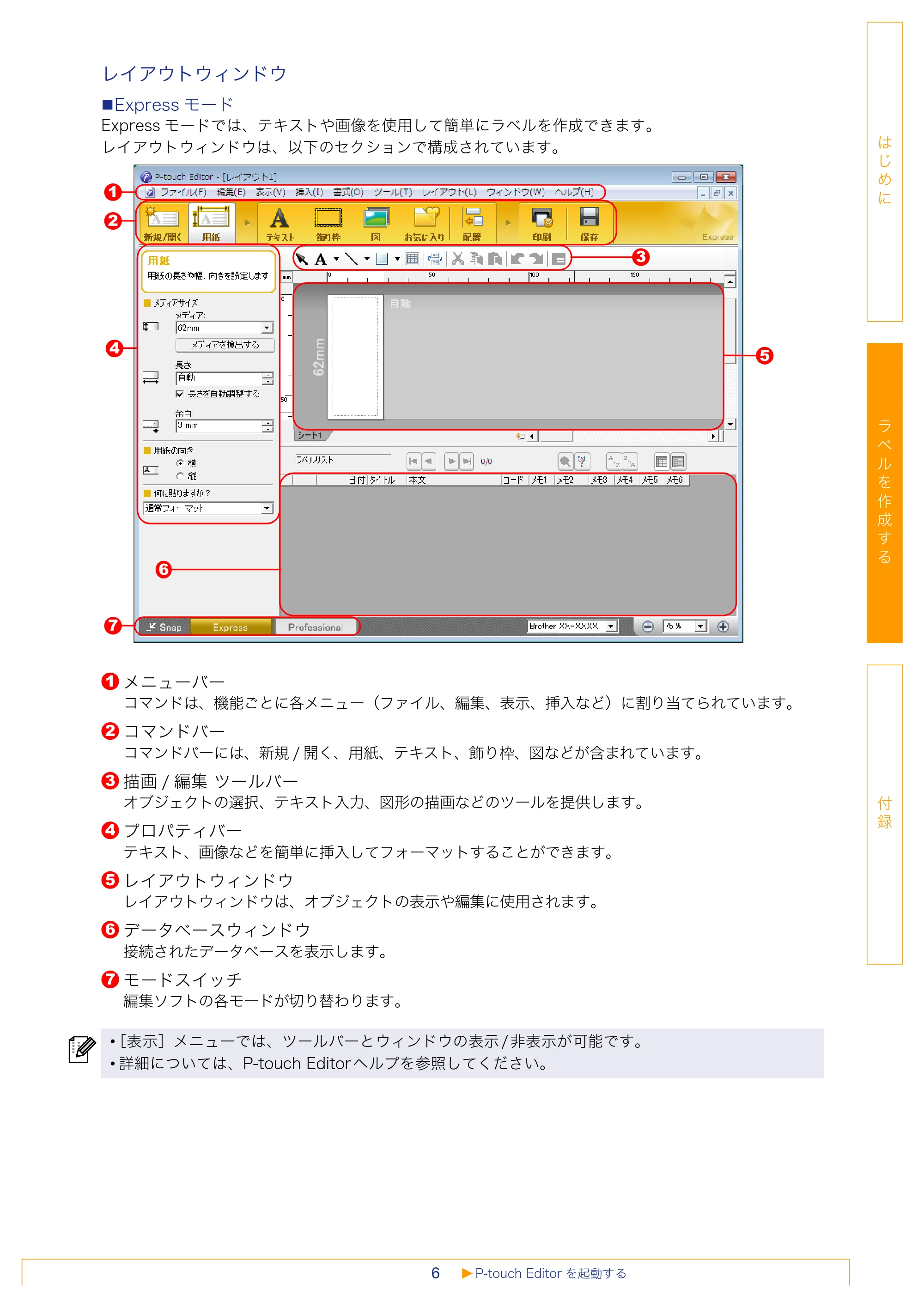Open the Brother XX-XXXX printer dropdown
The width and height of the screenshot is (924, 1308).
click(x=611, y=627)
